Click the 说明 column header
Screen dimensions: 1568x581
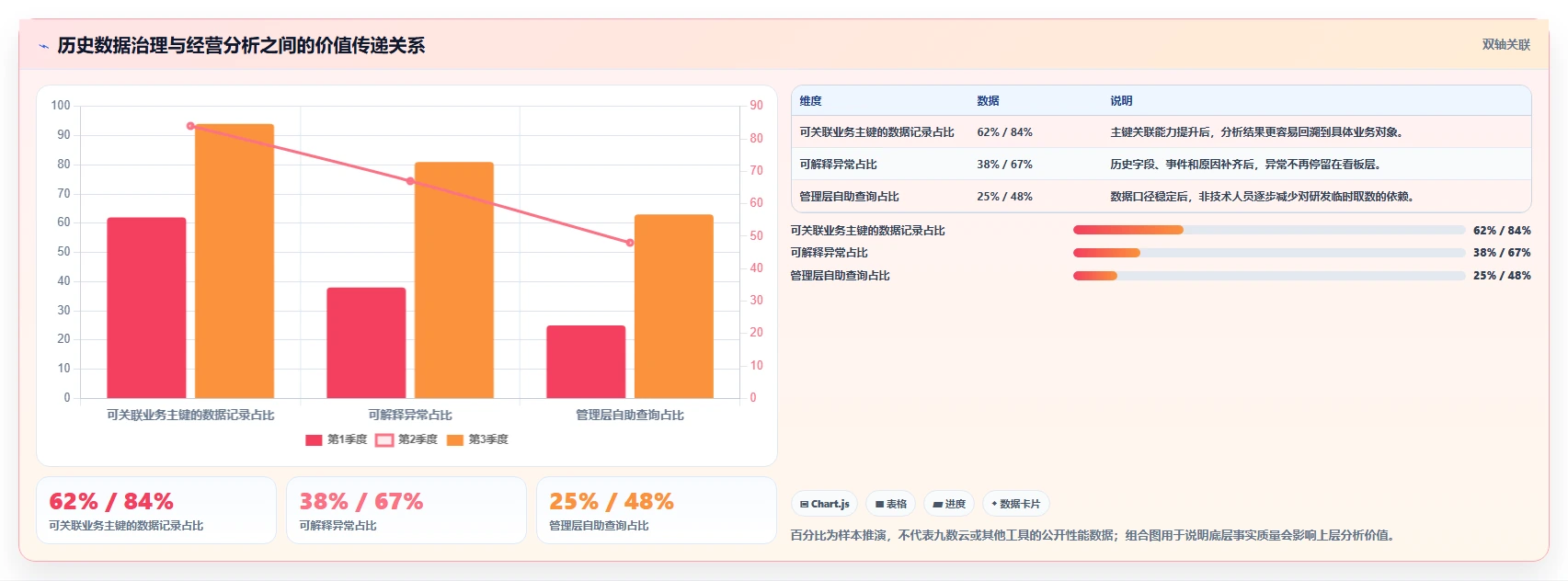(1121, 101)
